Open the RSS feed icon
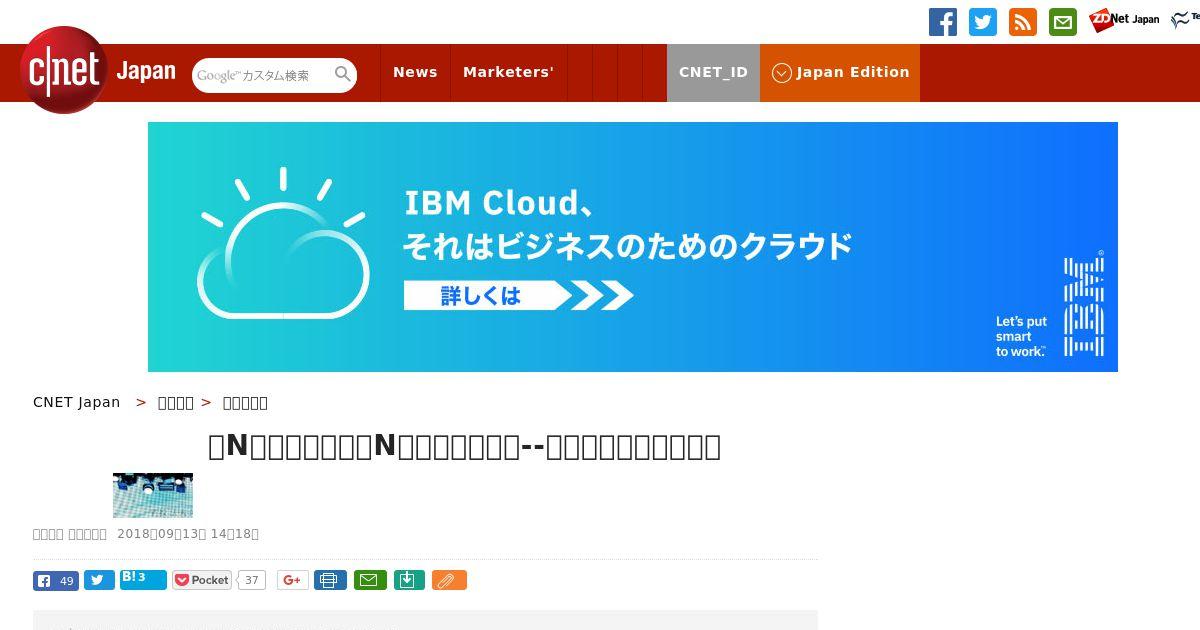Image resolution: width=1200 pixels, height=630 pixels. (x=1023, y=22)
